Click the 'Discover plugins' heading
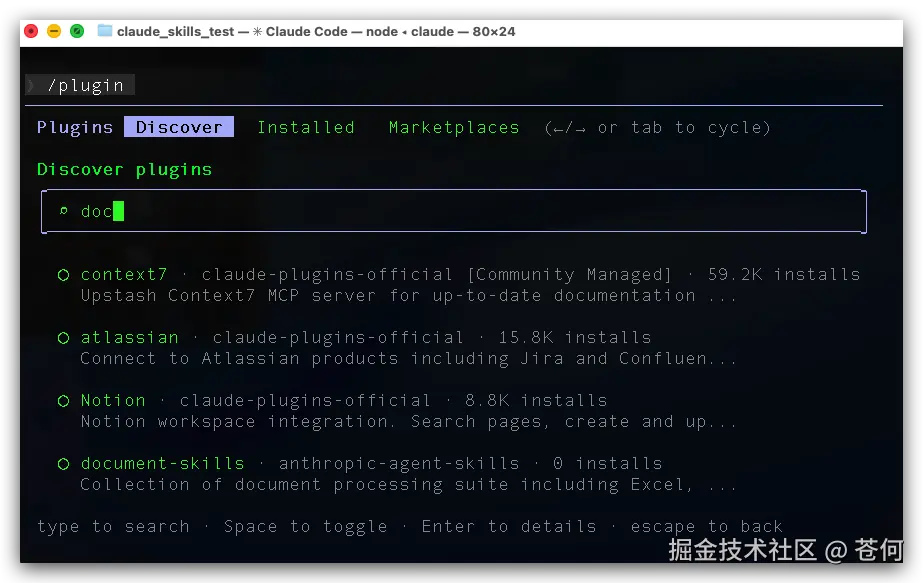The image size is (923, 583). point(124,170)
